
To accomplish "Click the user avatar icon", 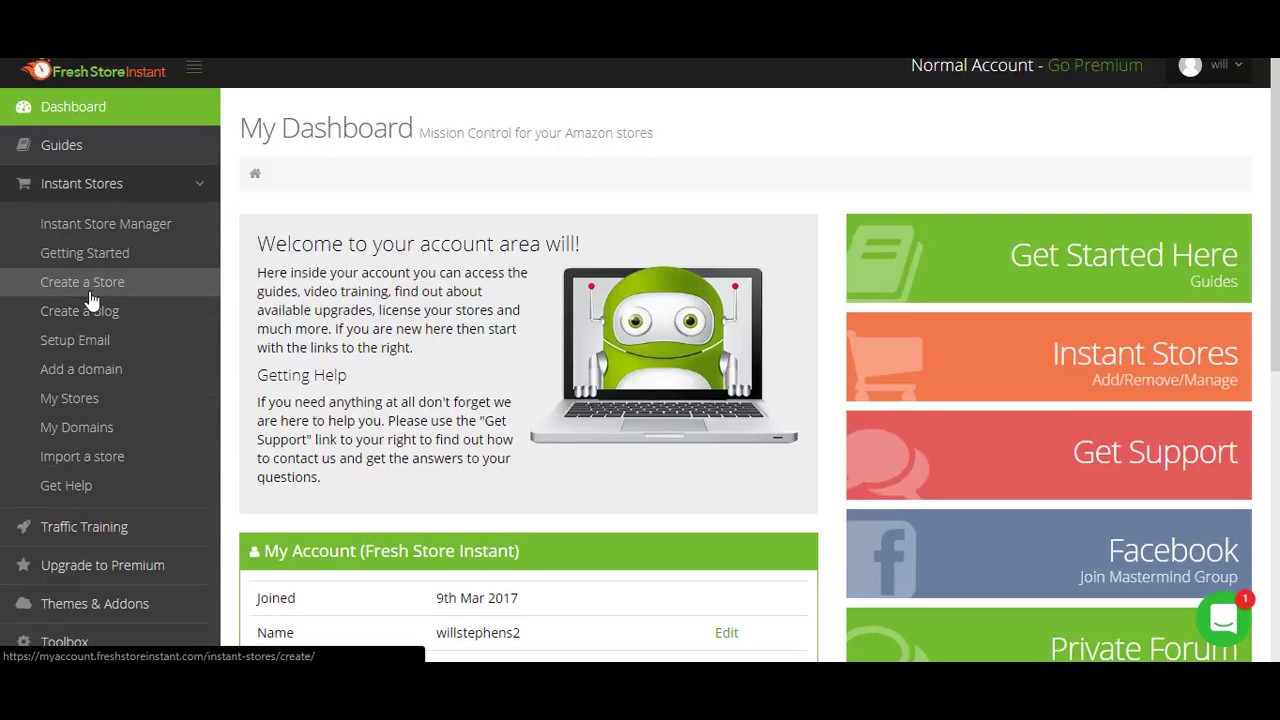I will (x=1190, y=66).
